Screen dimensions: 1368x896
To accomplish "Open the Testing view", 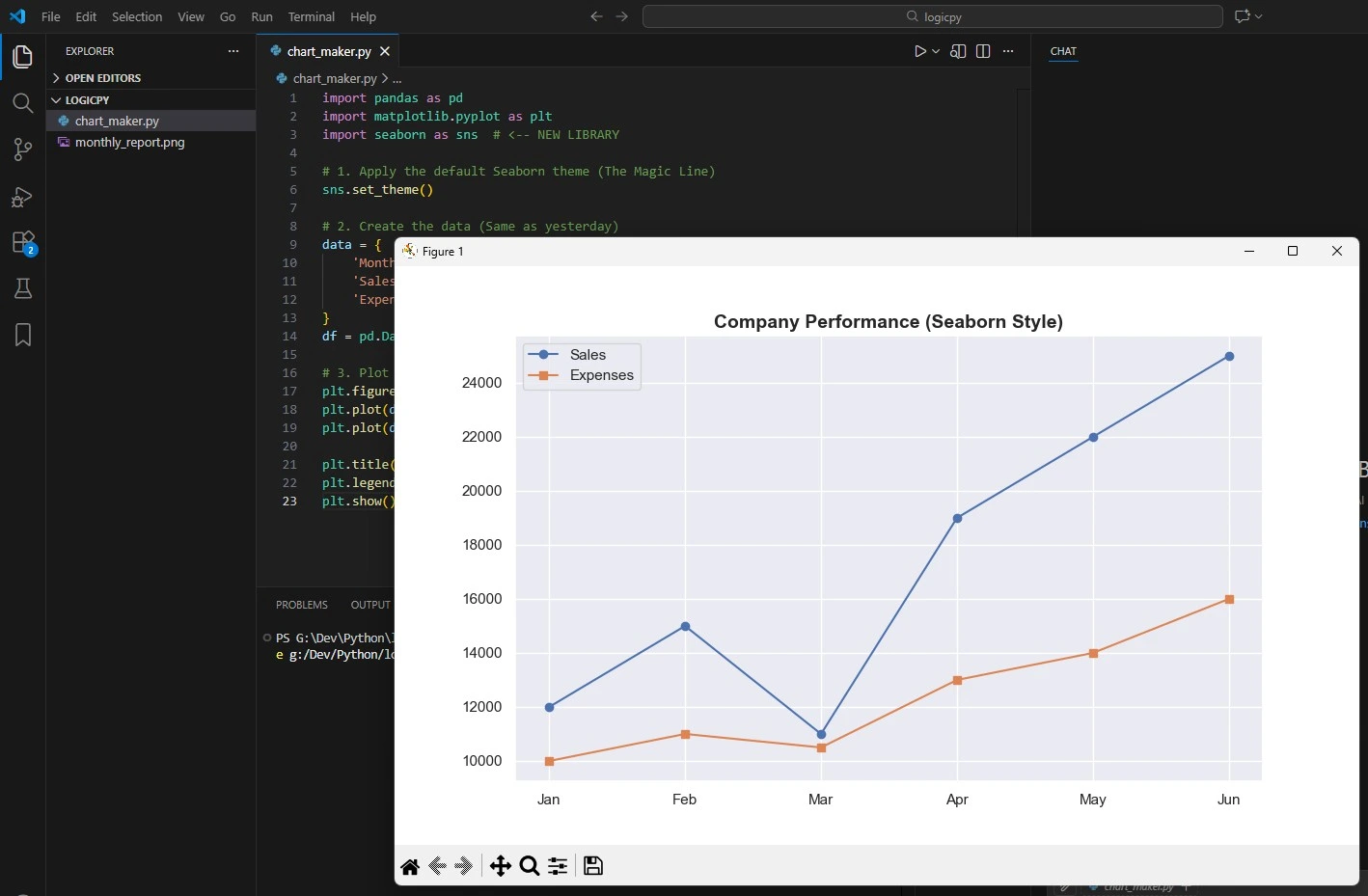I will pyautogui.click(x=22, y=288).
